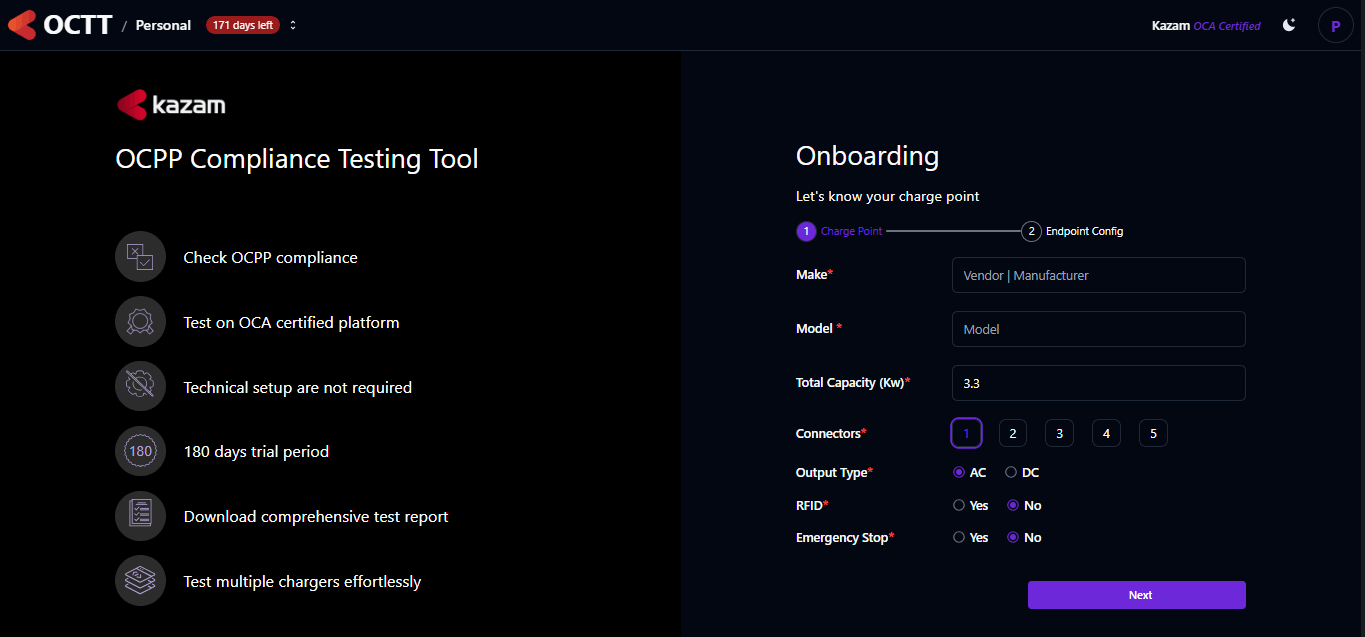Click the Model field label
This screenshot has width=1365, height=637.
(818, 328)
